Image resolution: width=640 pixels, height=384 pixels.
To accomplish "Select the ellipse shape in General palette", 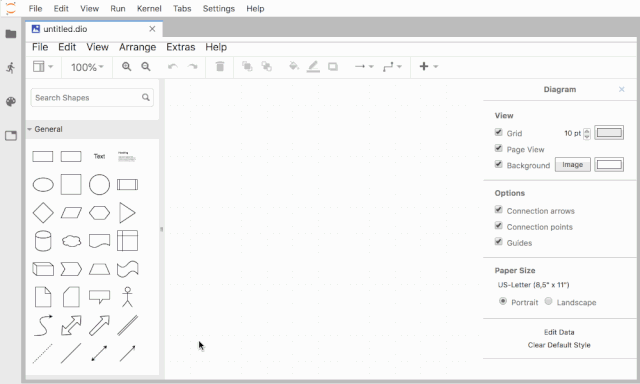I will tap(43, 184).
